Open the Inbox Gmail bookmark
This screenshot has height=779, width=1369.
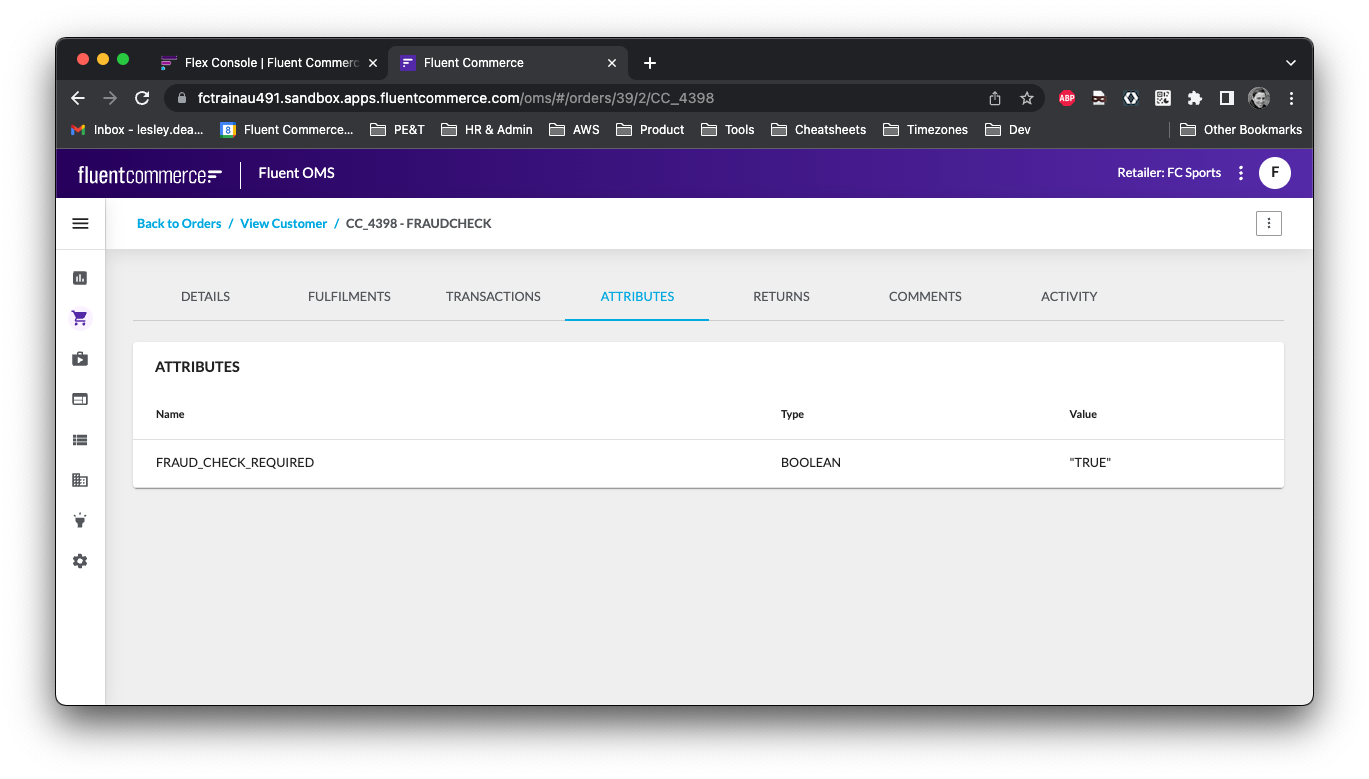137,130
